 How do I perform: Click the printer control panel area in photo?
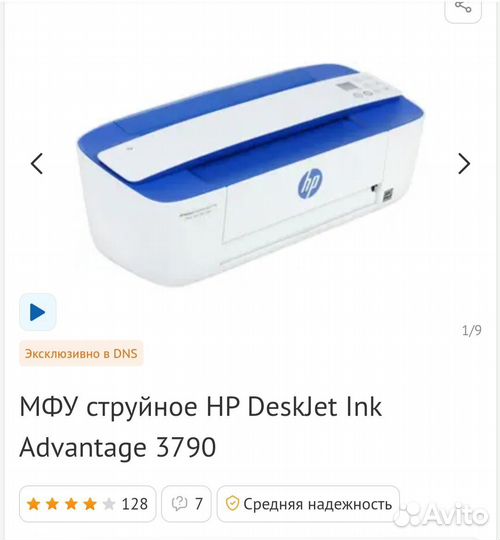click(365, 87)
